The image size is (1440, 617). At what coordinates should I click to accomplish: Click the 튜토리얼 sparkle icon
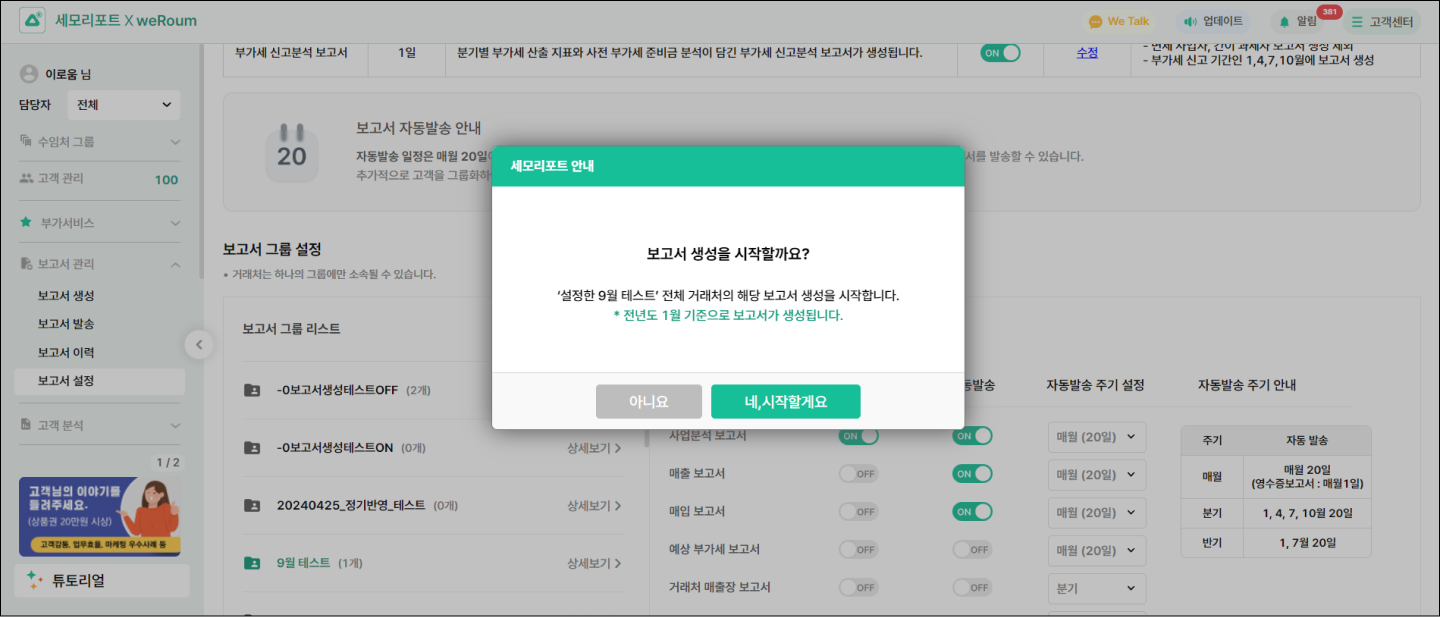pos(34,580)
